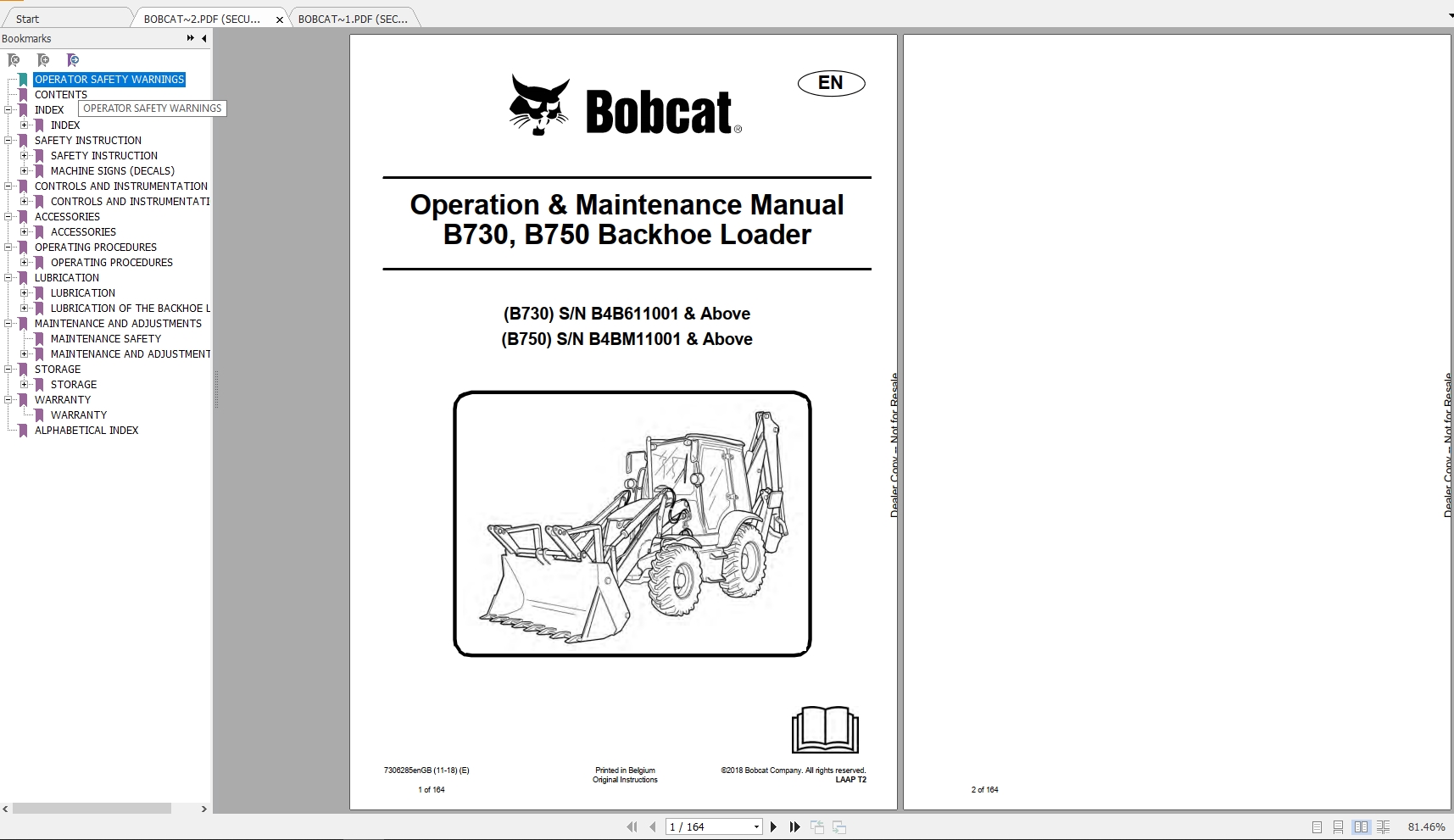The image size is (1454, 840).
Task: Expand the MACHINE SIGNS (DECALS) bookmark
Action: click(24, 170)
